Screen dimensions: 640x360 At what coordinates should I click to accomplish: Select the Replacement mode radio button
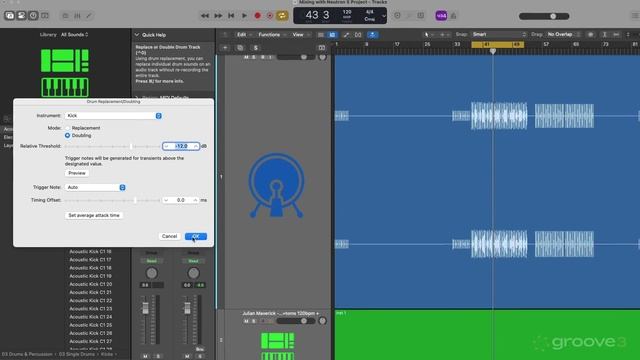click(x=68, y=128)
